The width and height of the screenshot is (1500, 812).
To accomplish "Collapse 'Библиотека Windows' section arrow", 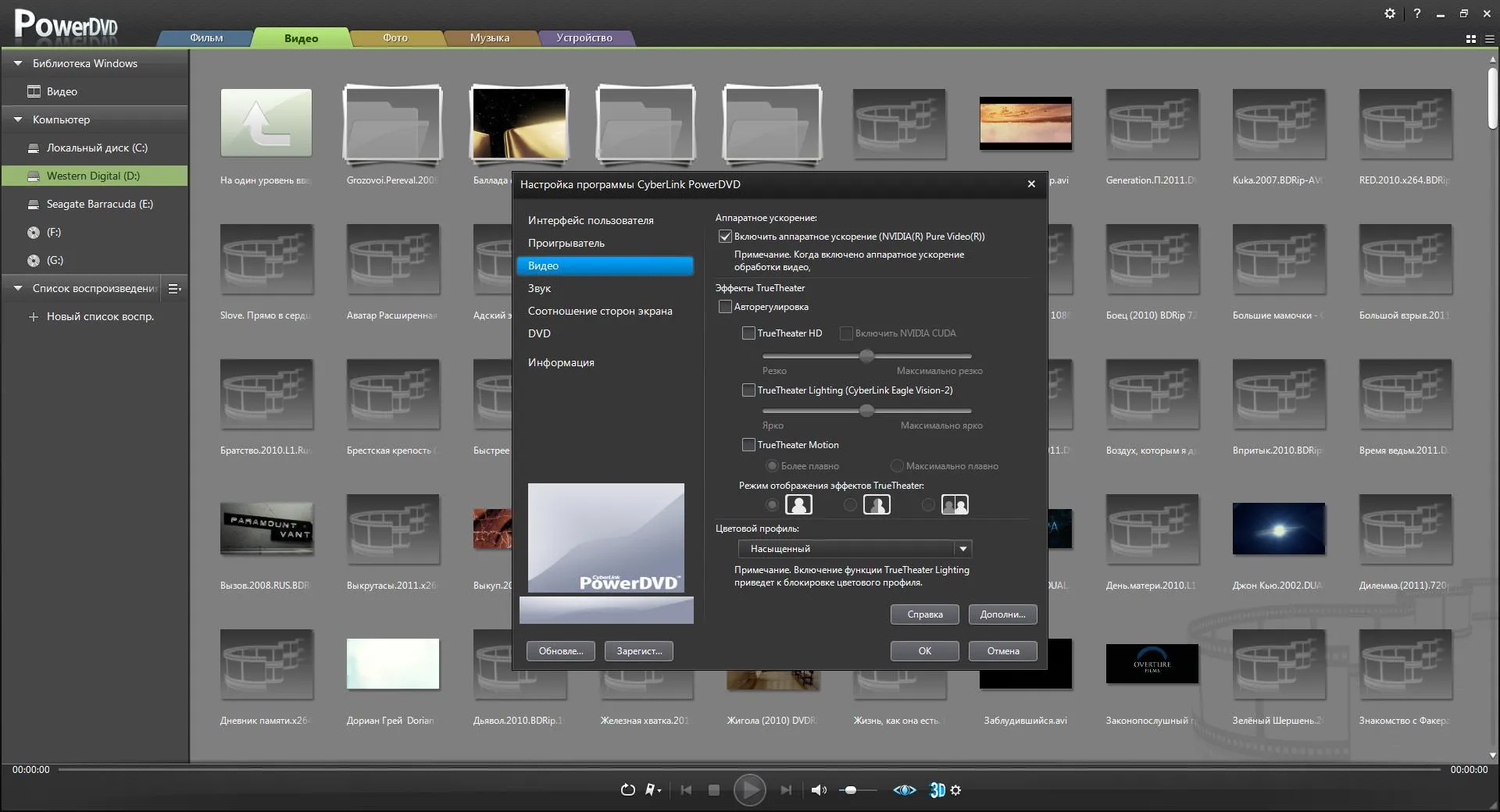I will tap(17, 63).
